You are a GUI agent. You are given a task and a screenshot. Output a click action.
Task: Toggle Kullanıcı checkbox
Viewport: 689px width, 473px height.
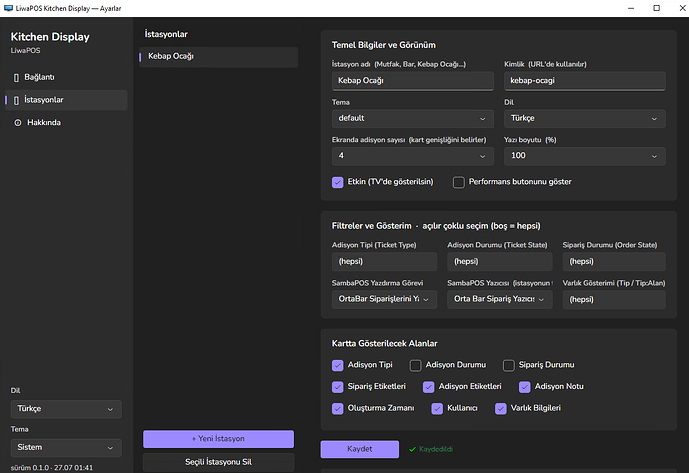pyautogui.click(x=437, y=408)
